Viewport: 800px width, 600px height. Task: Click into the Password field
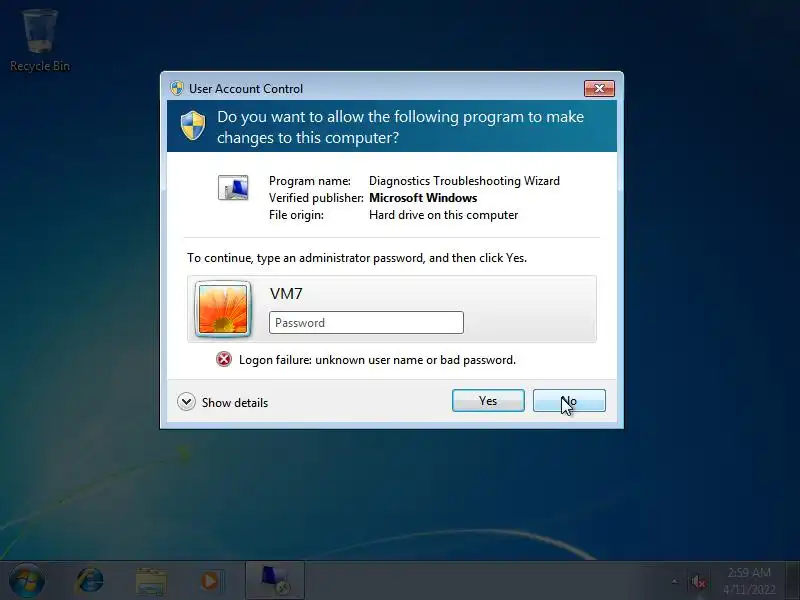coord(366,322)
